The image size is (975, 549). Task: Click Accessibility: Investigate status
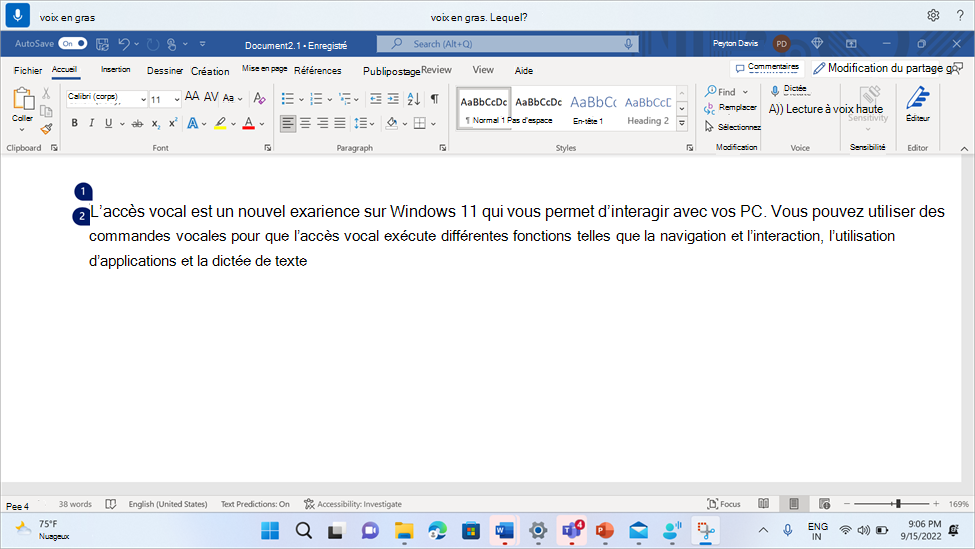(353, 504)
